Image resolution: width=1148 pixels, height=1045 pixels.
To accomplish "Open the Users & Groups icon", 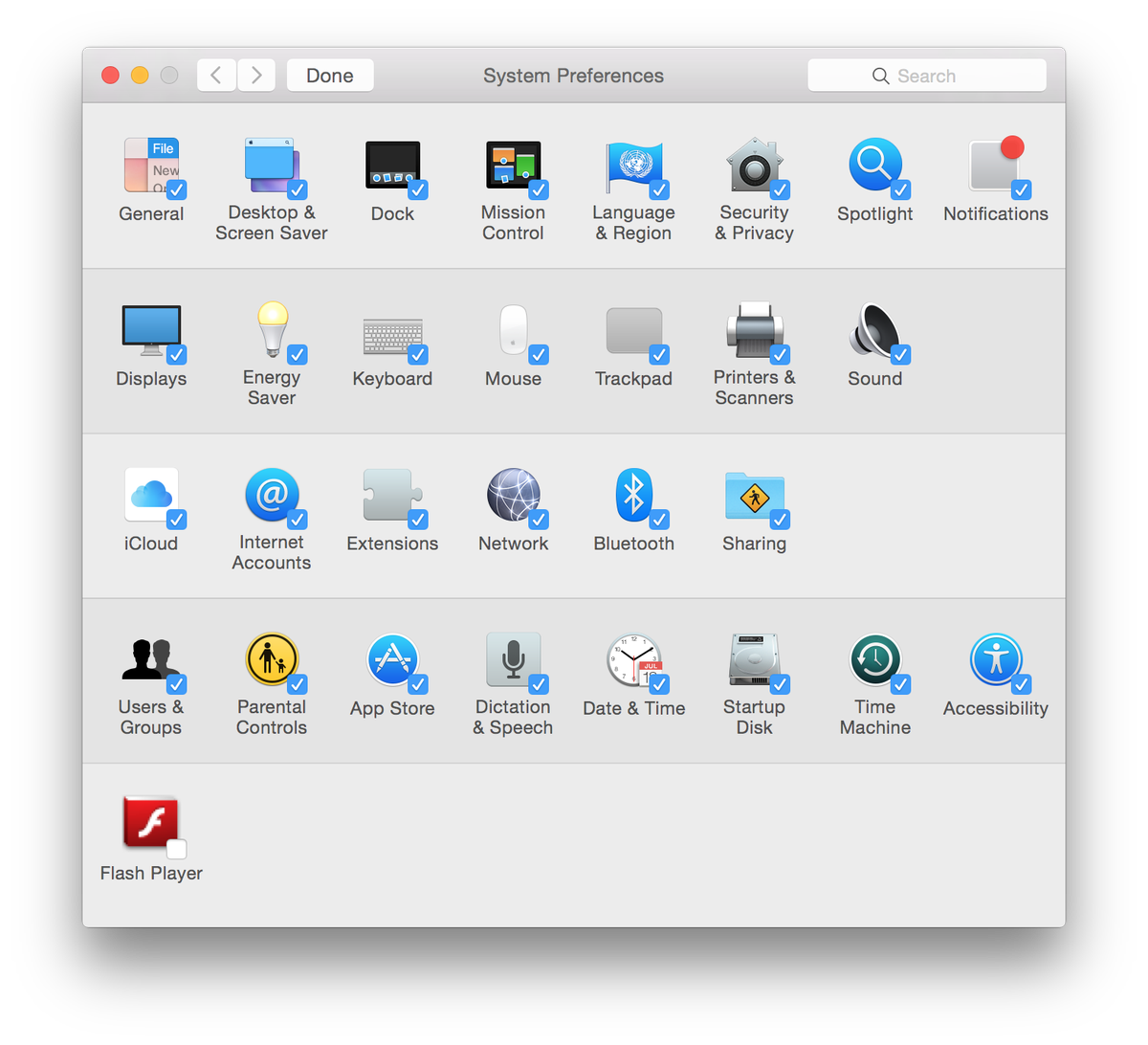I will (151, 659).
